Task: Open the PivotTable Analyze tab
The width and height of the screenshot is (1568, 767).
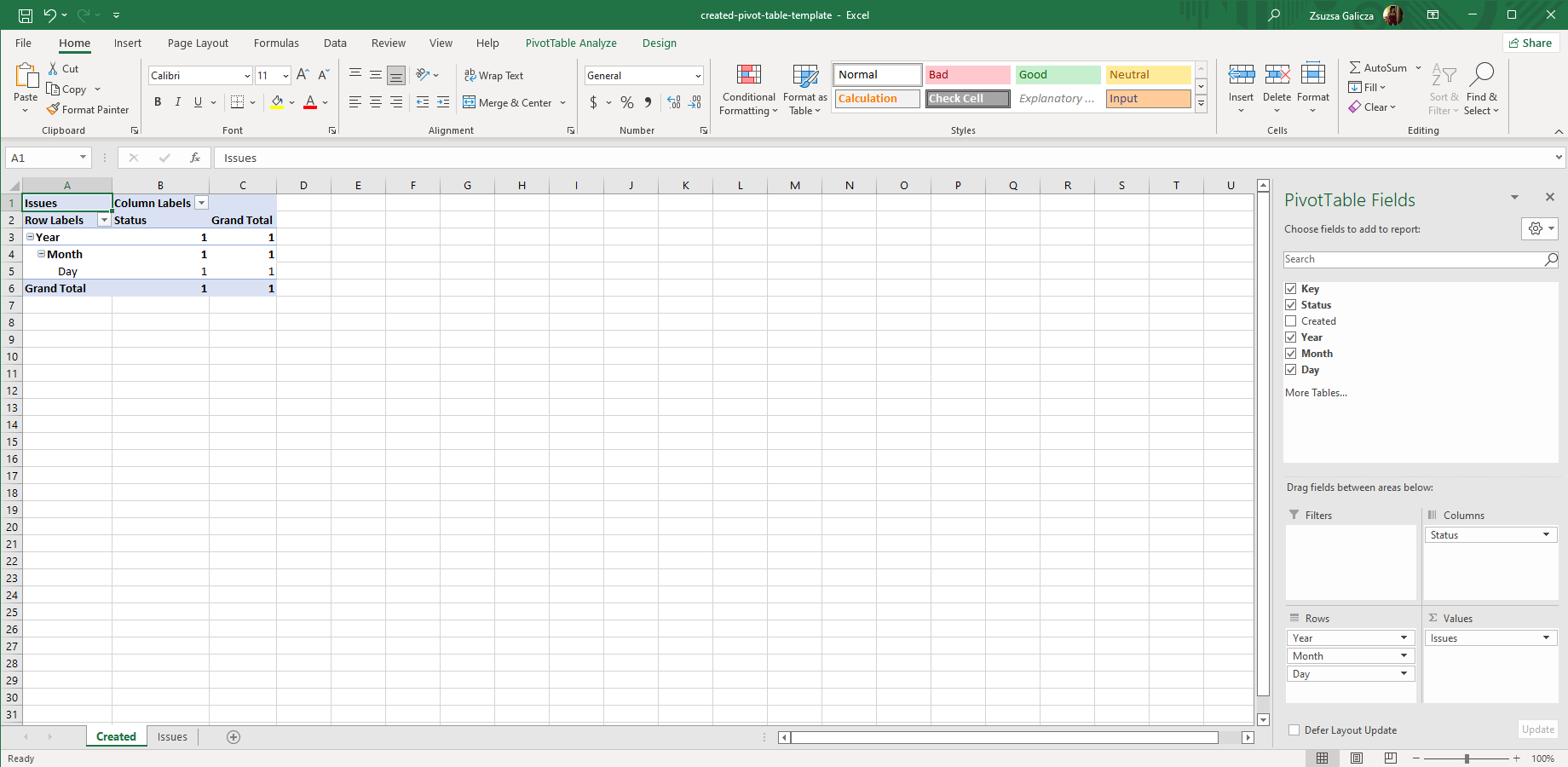Action: point(570,43)
